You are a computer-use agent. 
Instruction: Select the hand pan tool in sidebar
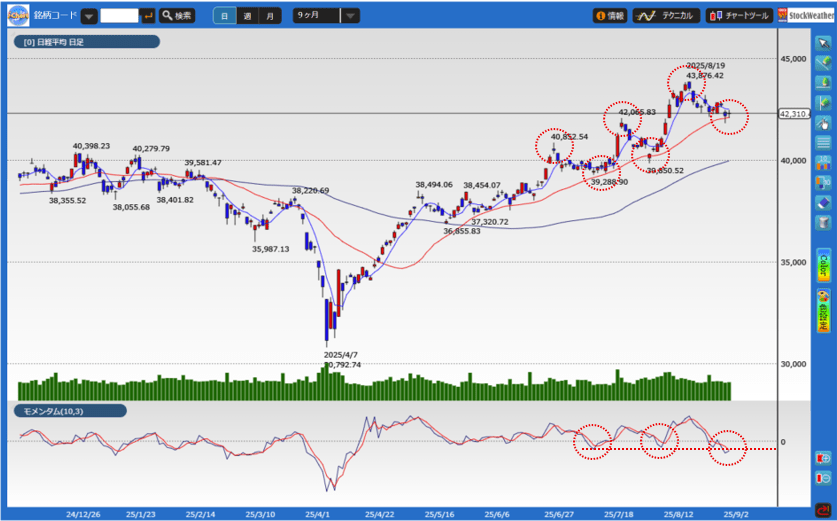pyautogui.click(x=823, y=123)
